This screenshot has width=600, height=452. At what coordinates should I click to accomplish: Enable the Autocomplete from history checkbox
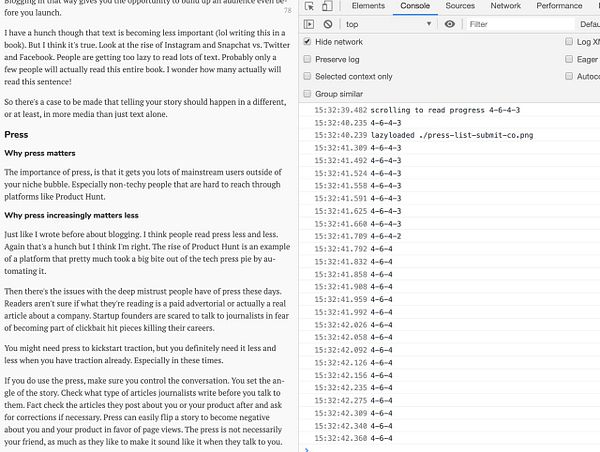[x=569, y=76]
